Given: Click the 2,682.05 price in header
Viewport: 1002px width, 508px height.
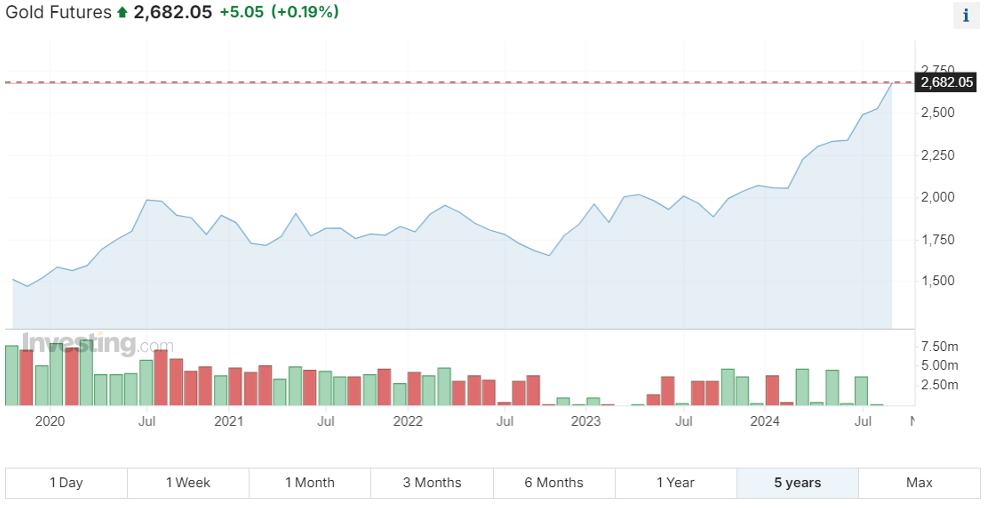Looking at the screenshot, I should pos(173,13).
